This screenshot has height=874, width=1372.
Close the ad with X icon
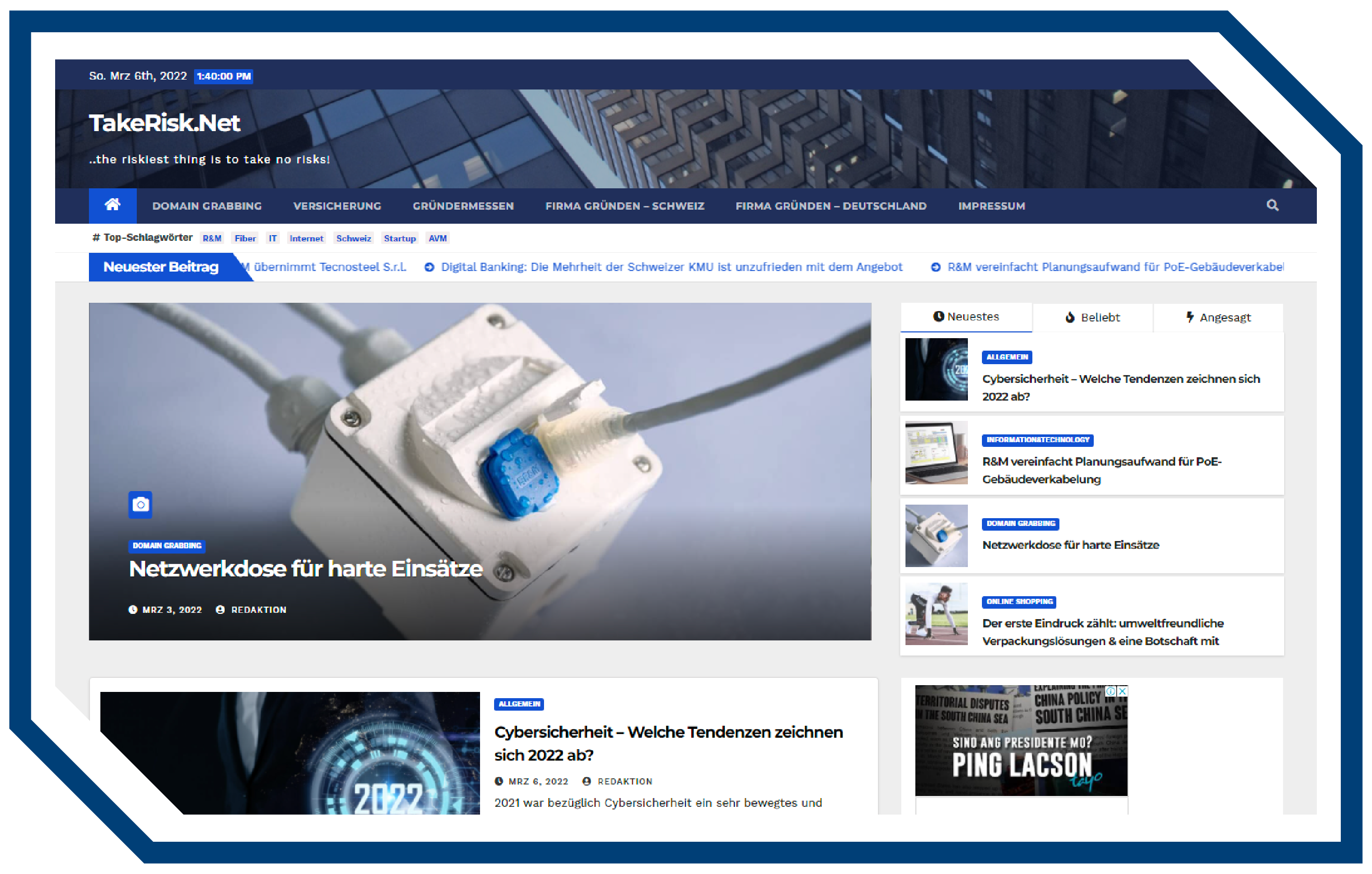coord(1122,691)
